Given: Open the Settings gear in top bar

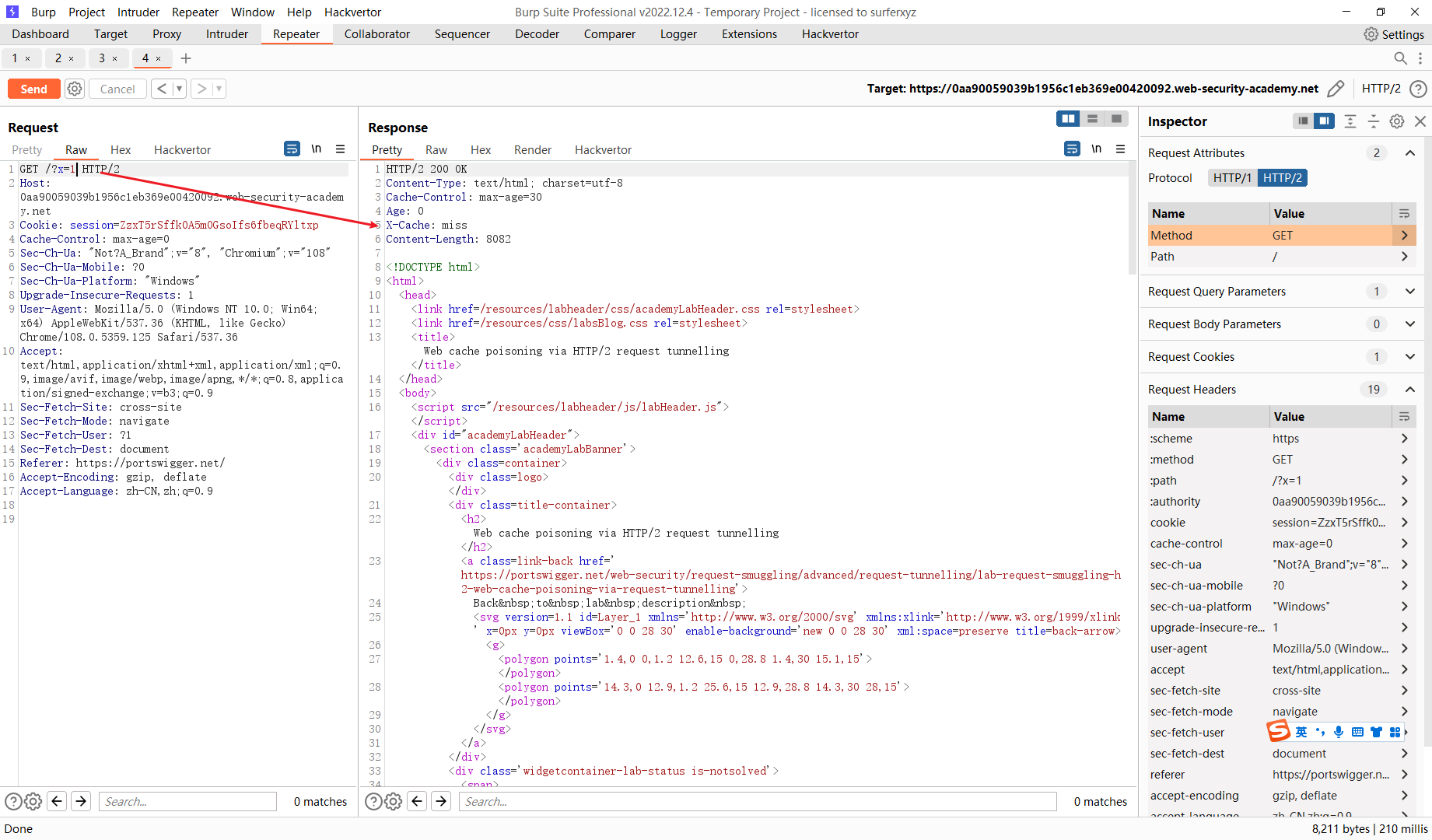Looking at the screenshot, I should click(x=1394, y=34).
